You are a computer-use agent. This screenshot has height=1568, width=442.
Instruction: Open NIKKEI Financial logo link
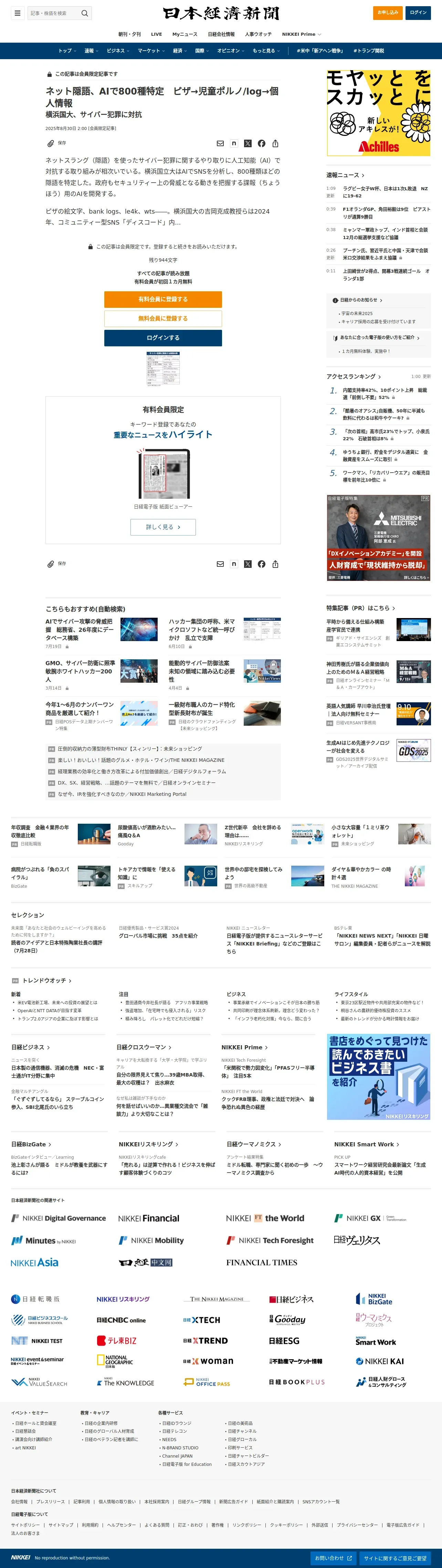(149, 1218)
